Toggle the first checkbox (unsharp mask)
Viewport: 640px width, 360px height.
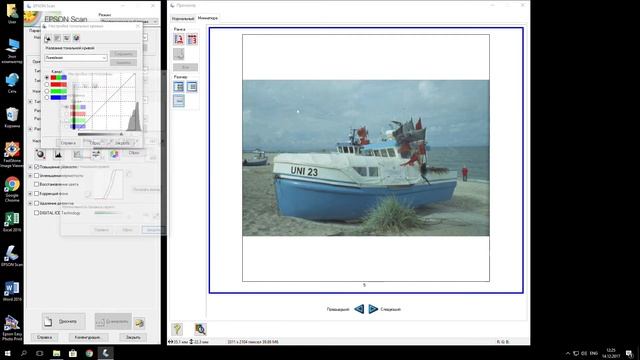36,167
